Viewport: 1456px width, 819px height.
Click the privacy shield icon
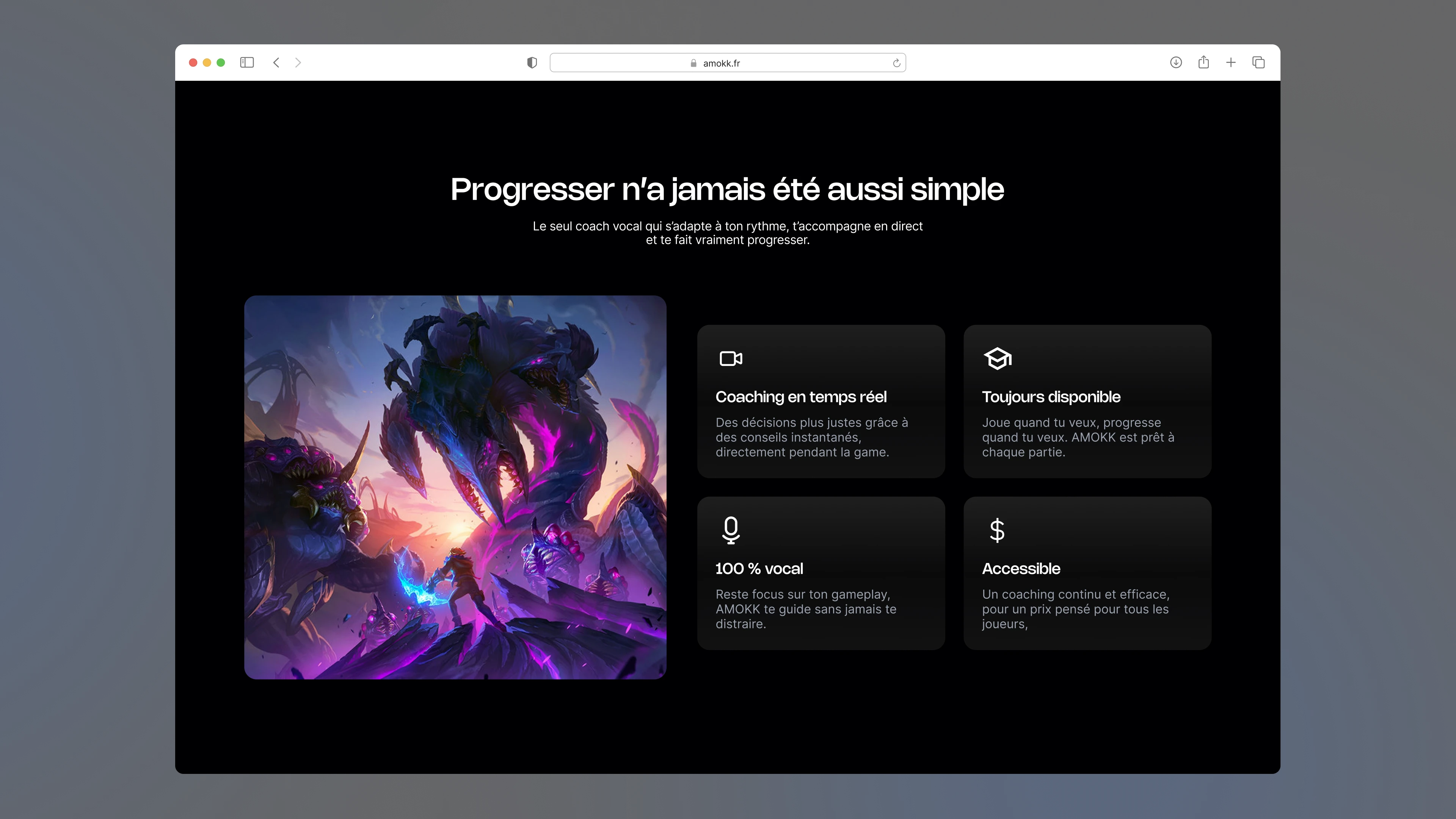tap(532, 63)
